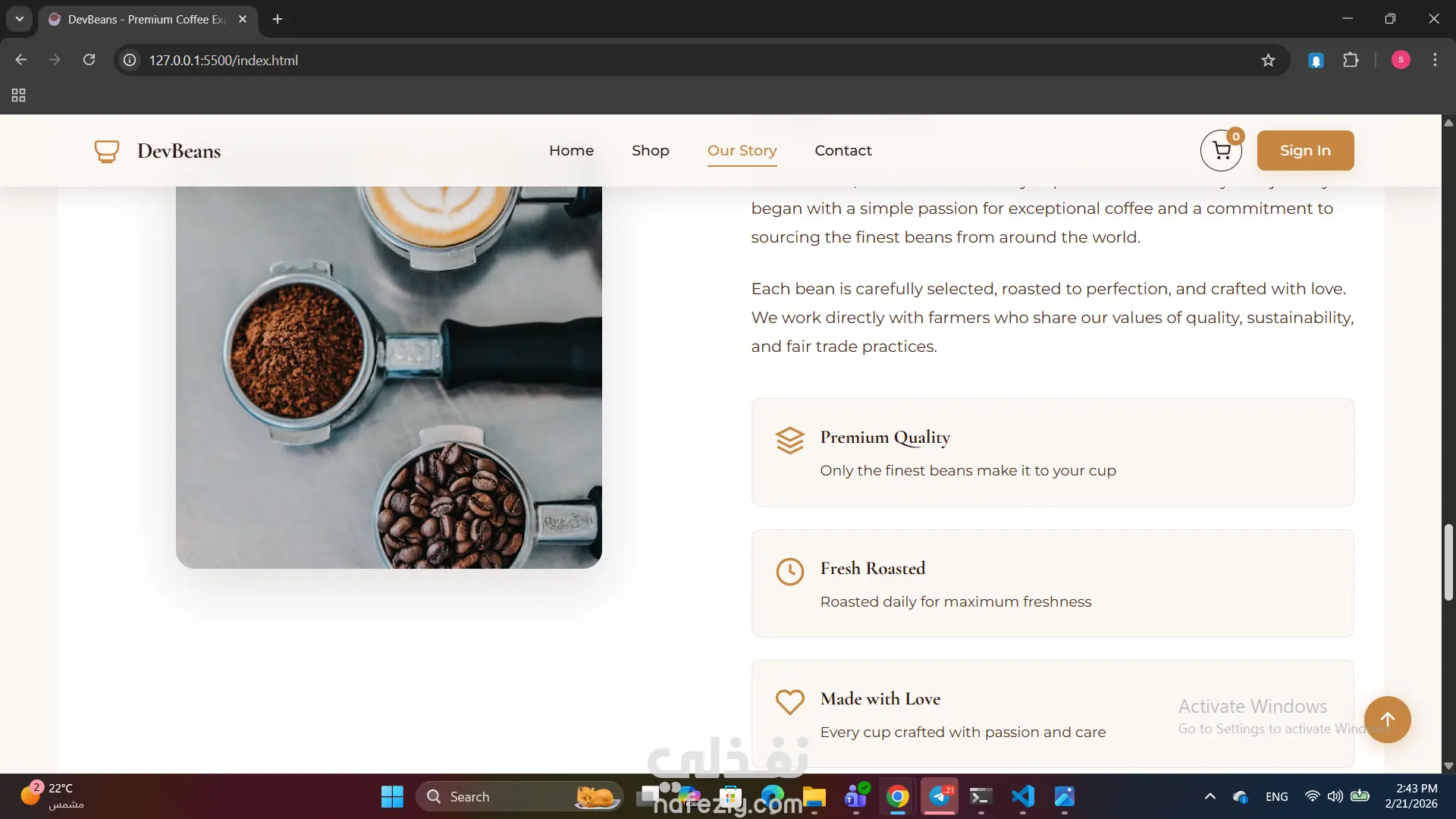This screenshot has width=1456, height=819.
Task: Click the Chrome profile avatar
Action: pyautogui.click(x=1401, y=60)
